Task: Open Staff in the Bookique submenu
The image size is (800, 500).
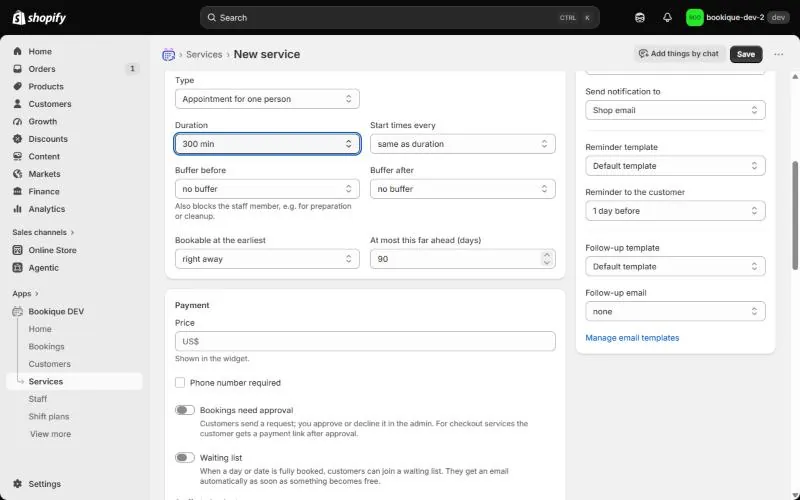Action: 38,399
